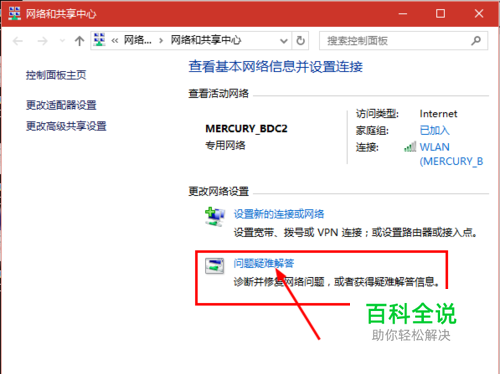Click the WLAN signal strength icon
This screenshot has width=500, height=374.
(x=410, y=147)
